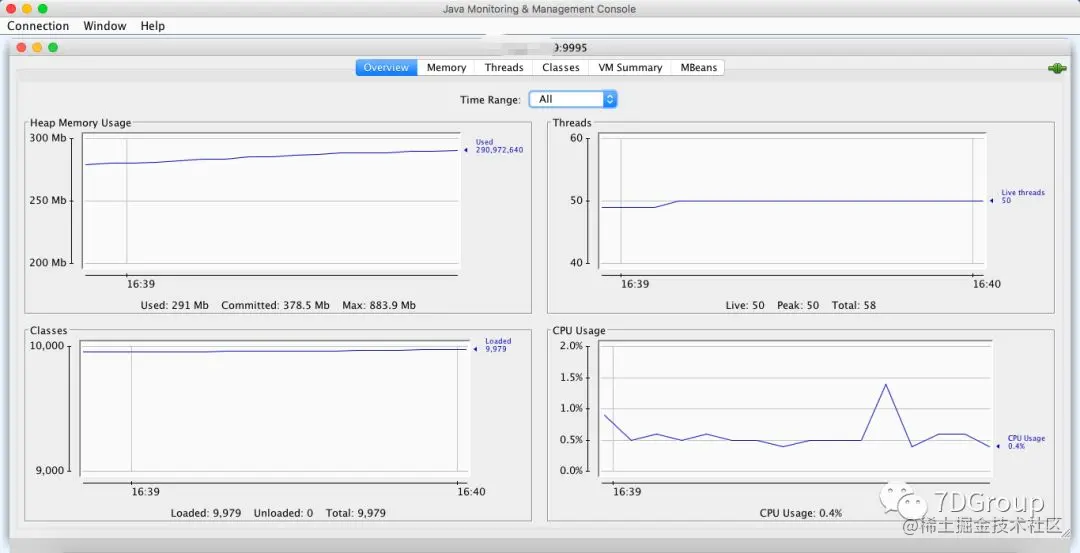Go to the Classes tab
This screenshot has height=553, width=1080.
pyautogui.click(x=561, y=67)
